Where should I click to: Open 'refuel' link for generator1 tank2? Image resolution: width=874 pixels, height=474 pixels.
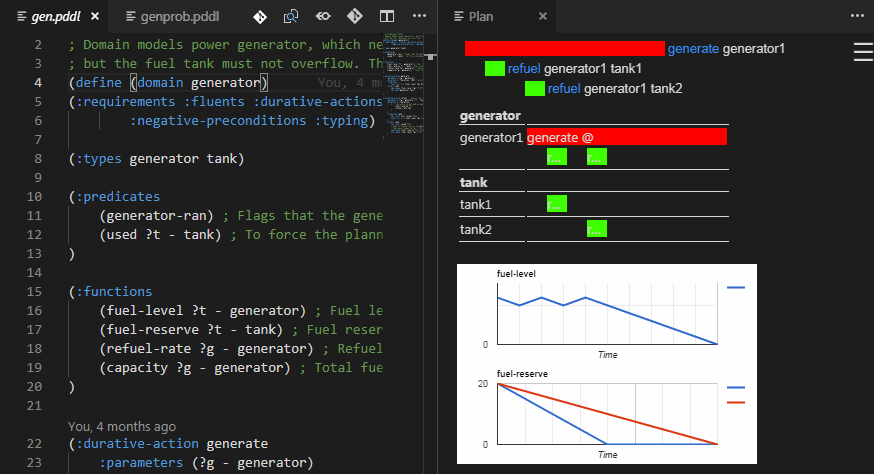(564, 89)
